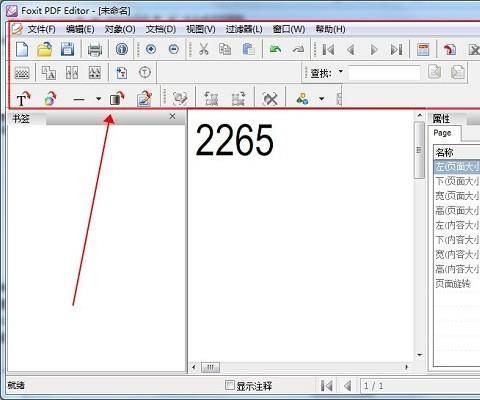Screen dimensions: 480x400
Task: Redo action grey arrow
Action: pos(298,49)
